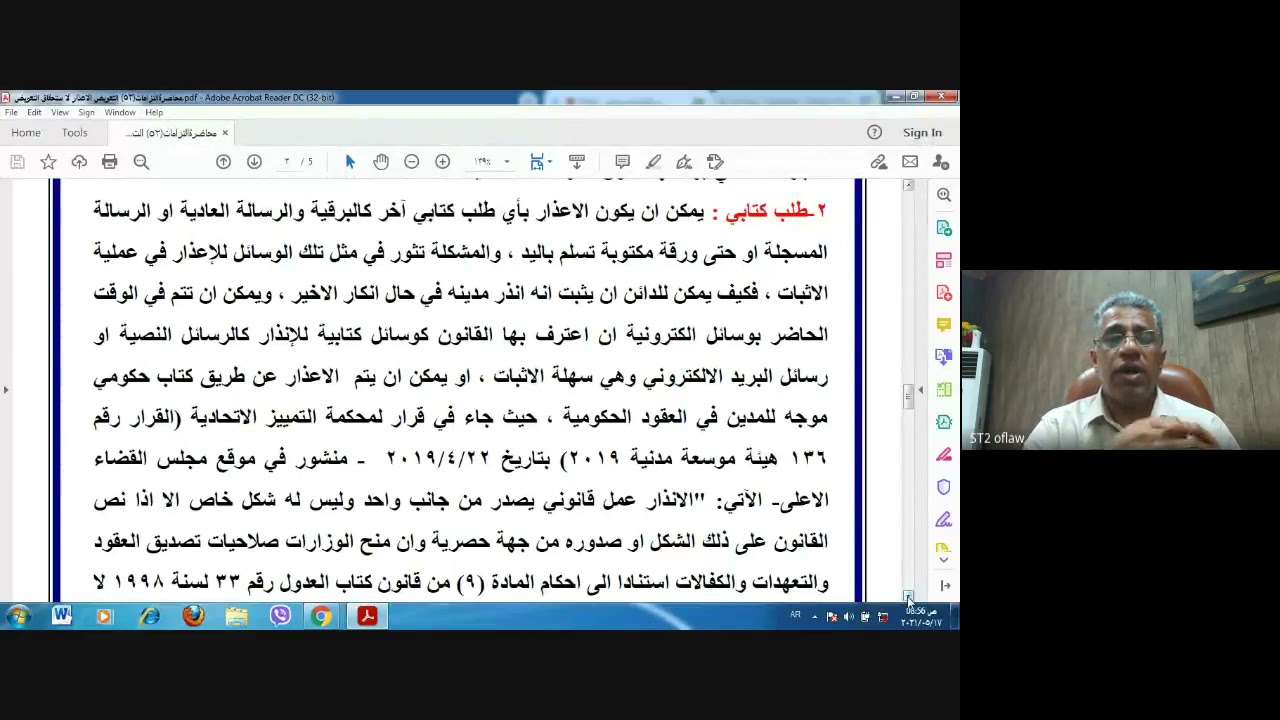Switch to the Home tab
The height and width of the screenshot is (720, 1280).
click(26, 132)
